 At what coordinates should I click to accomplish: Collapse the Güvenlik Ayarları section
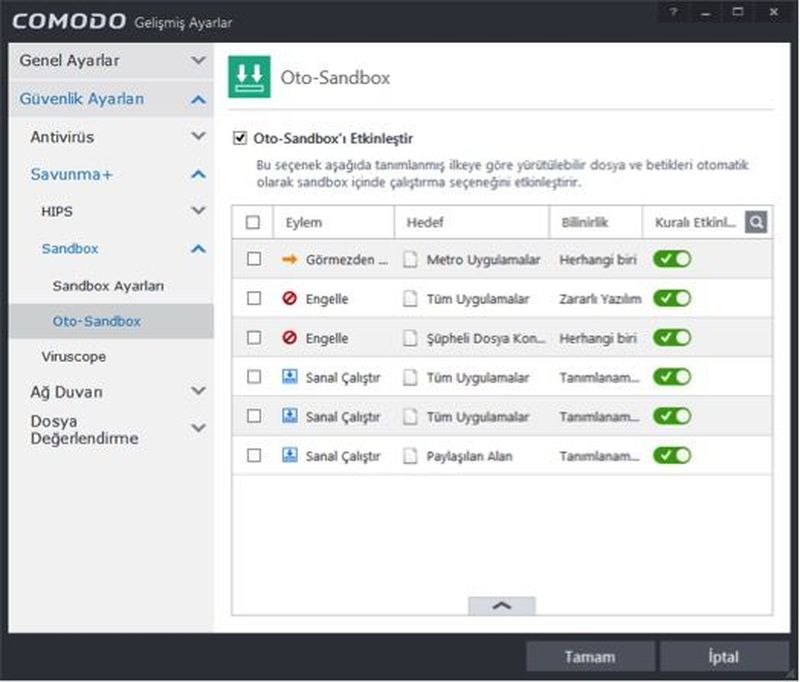[x=198, y=99]
